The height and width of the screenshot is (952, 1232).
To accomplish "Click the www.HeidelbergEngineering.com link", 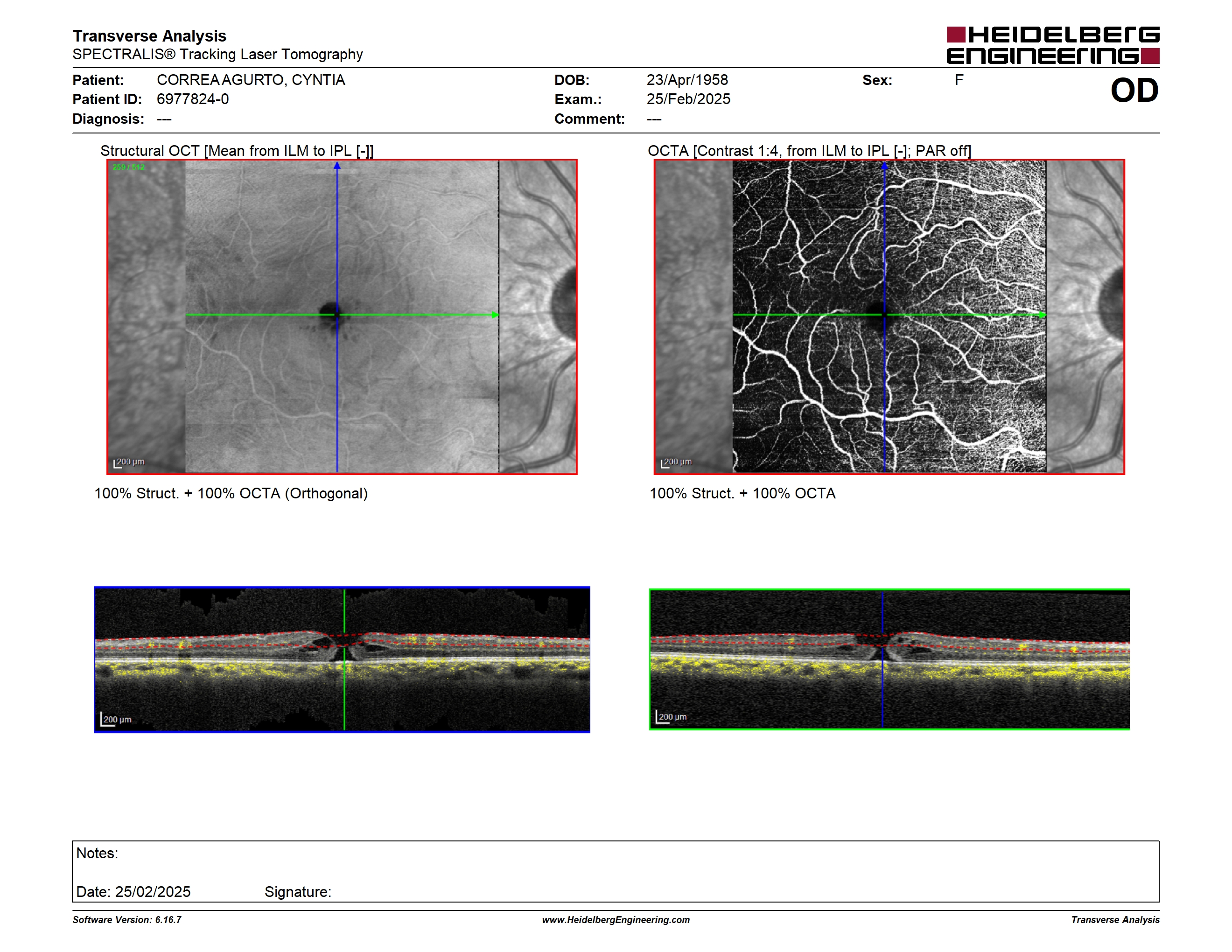I will pyautogui.click(x=616, y=919).
